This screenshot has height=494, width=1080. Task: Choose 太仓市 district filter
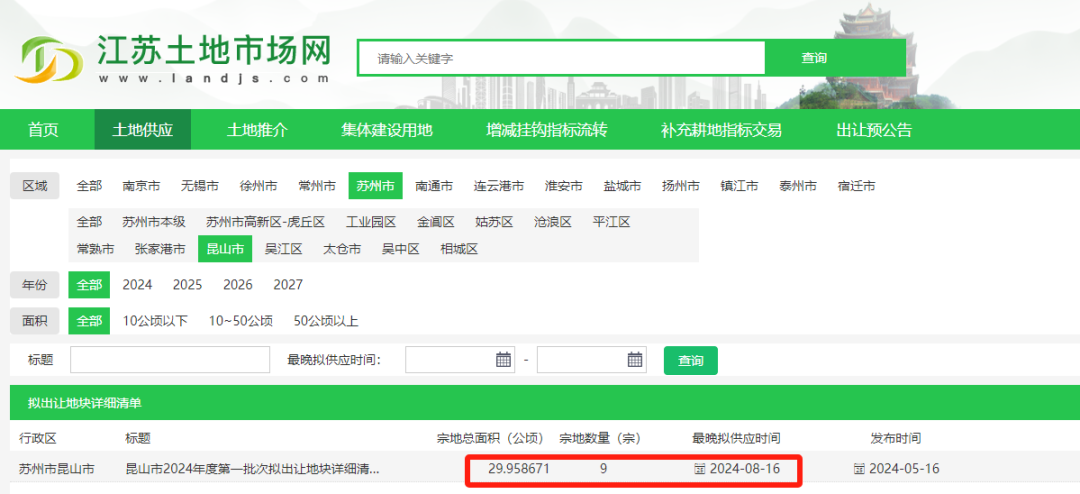(x=342, y=249)
